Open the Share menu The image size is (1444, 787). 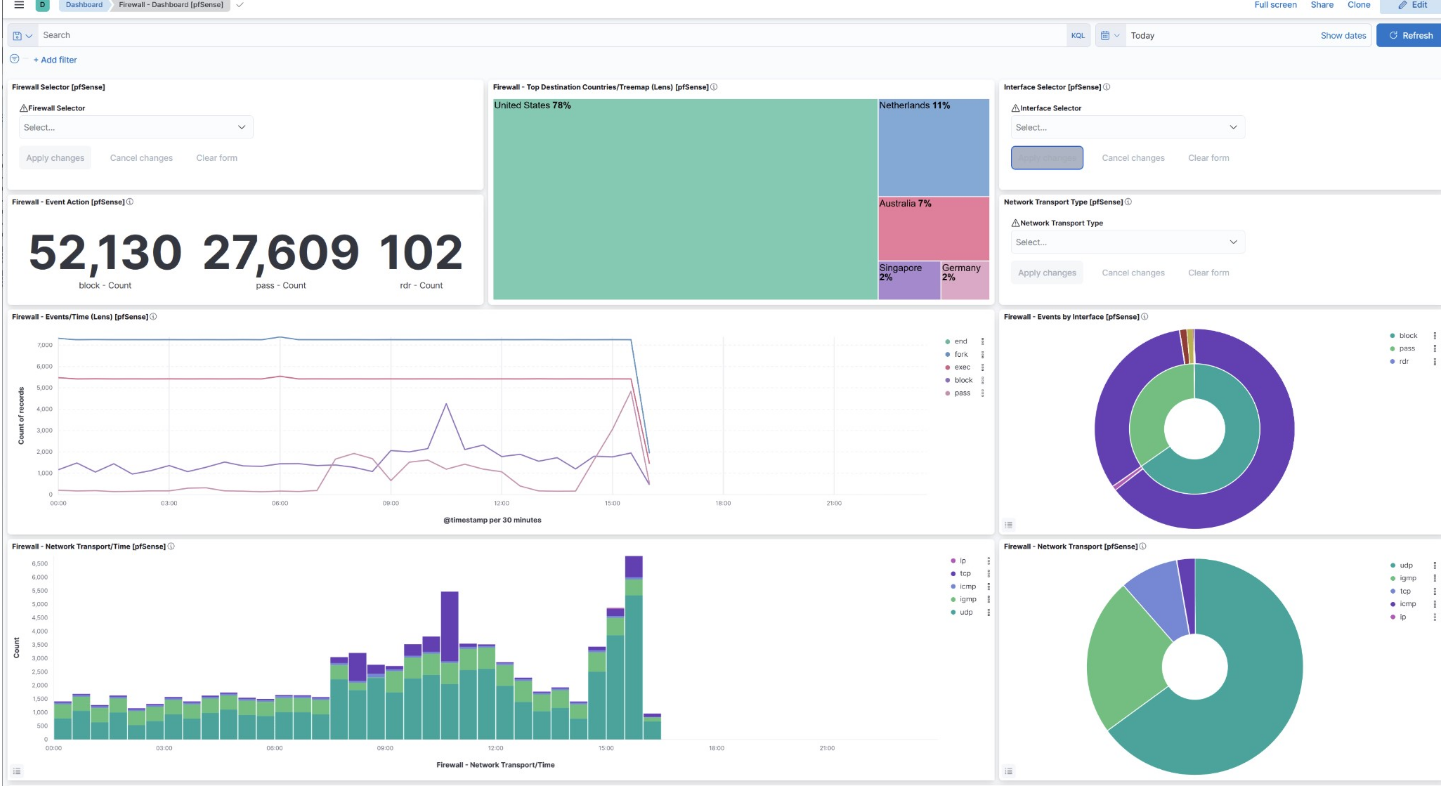[x=1322, y=5]
